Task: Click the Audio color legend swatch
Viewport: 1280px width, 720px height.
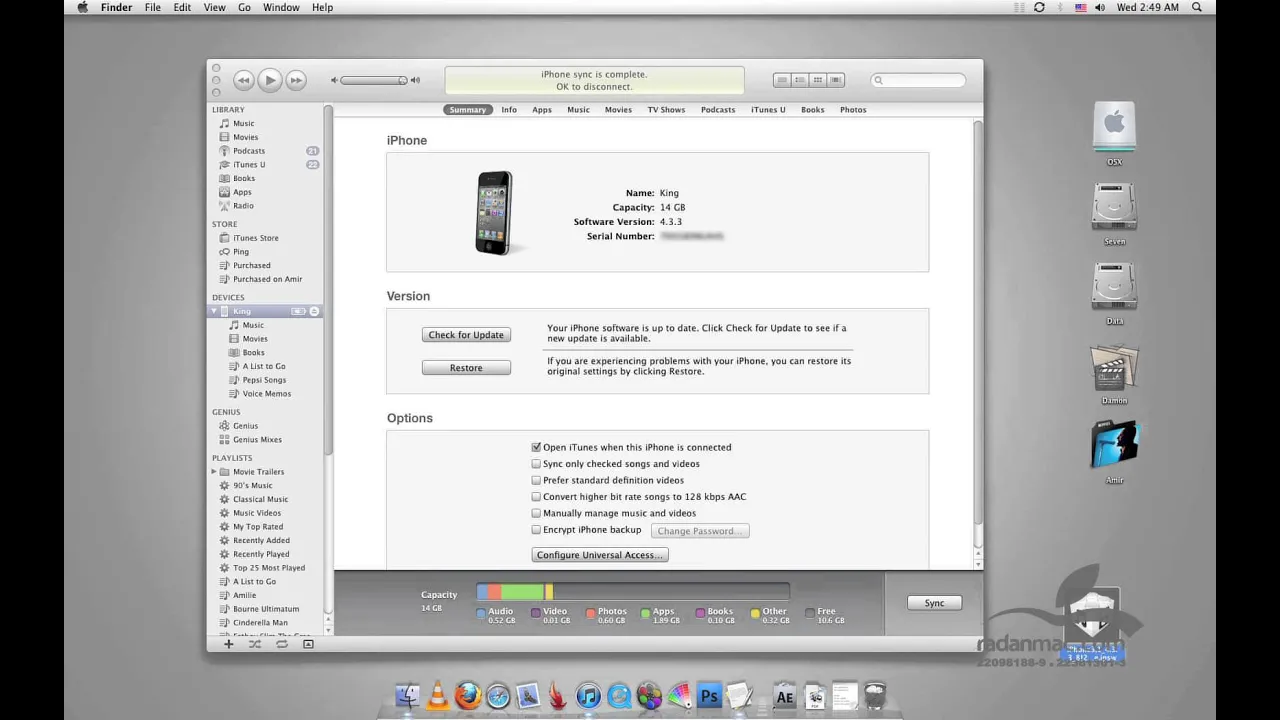Action: (481, 612)
